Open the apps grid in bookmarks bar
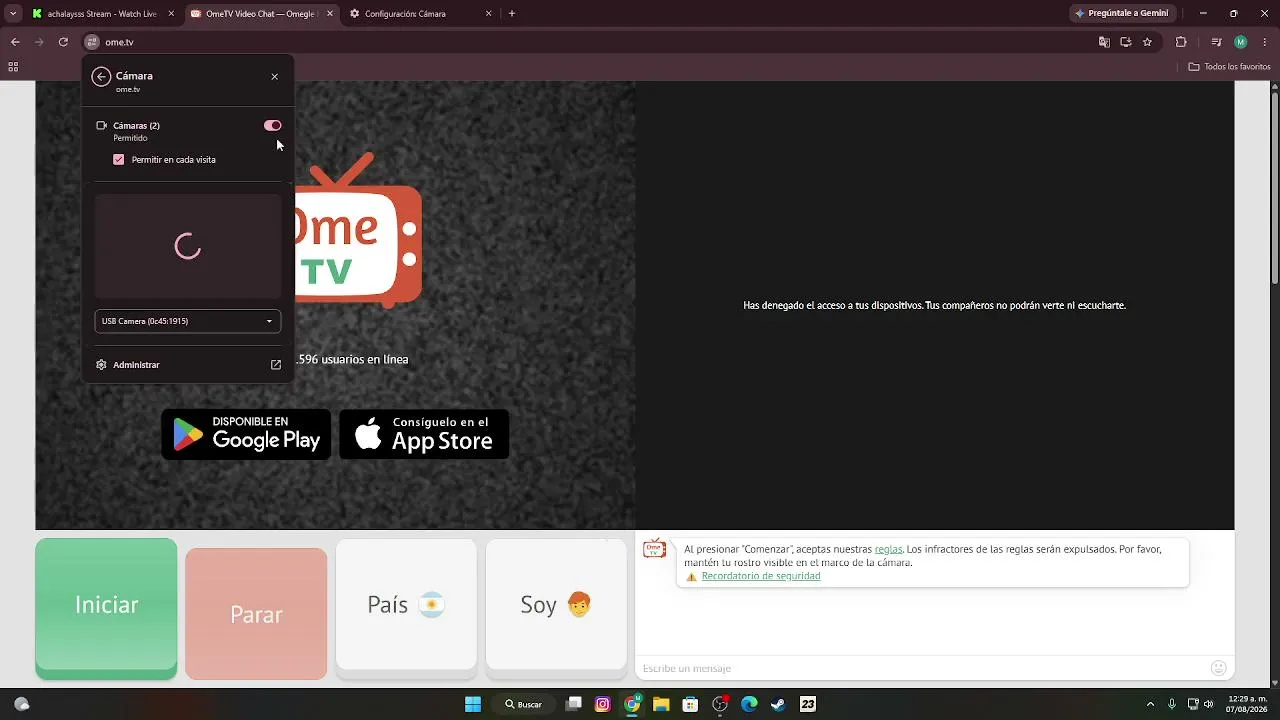Image resolution: width=1280 pixels, height=720 pixels. (13, 67)
